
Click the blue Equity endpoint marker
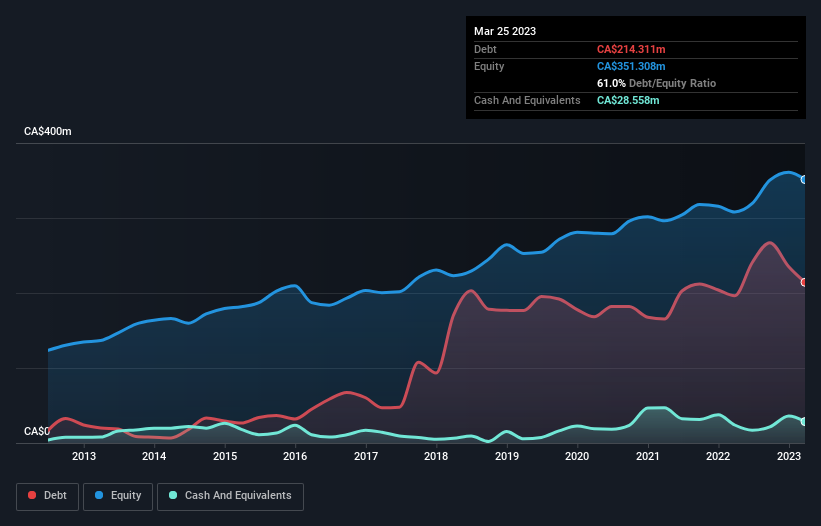point(804,180)
